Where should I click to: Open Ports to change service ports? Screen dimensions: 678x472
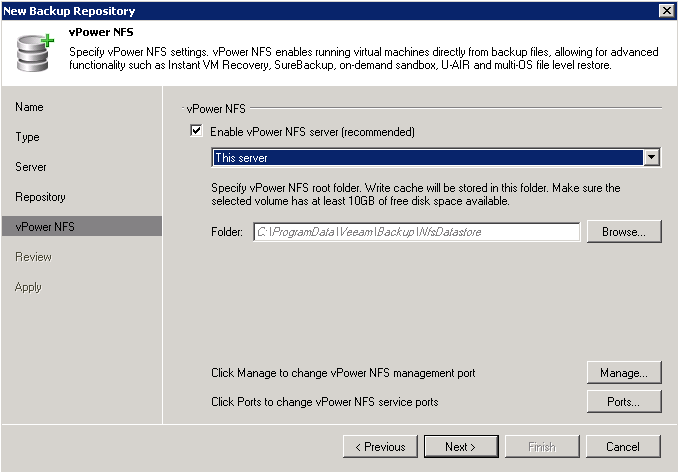(x=624, y=402)
